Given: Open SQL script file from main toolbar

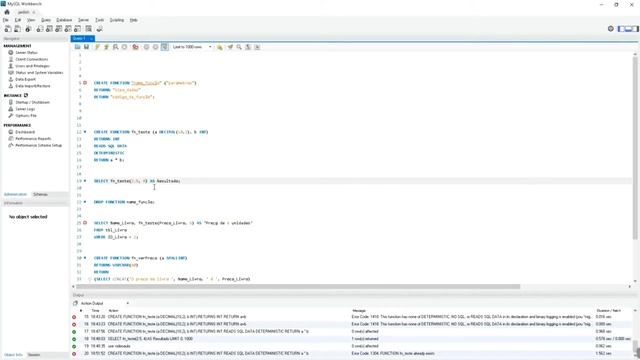Looking at the screenshot, I should coord(18,29).
